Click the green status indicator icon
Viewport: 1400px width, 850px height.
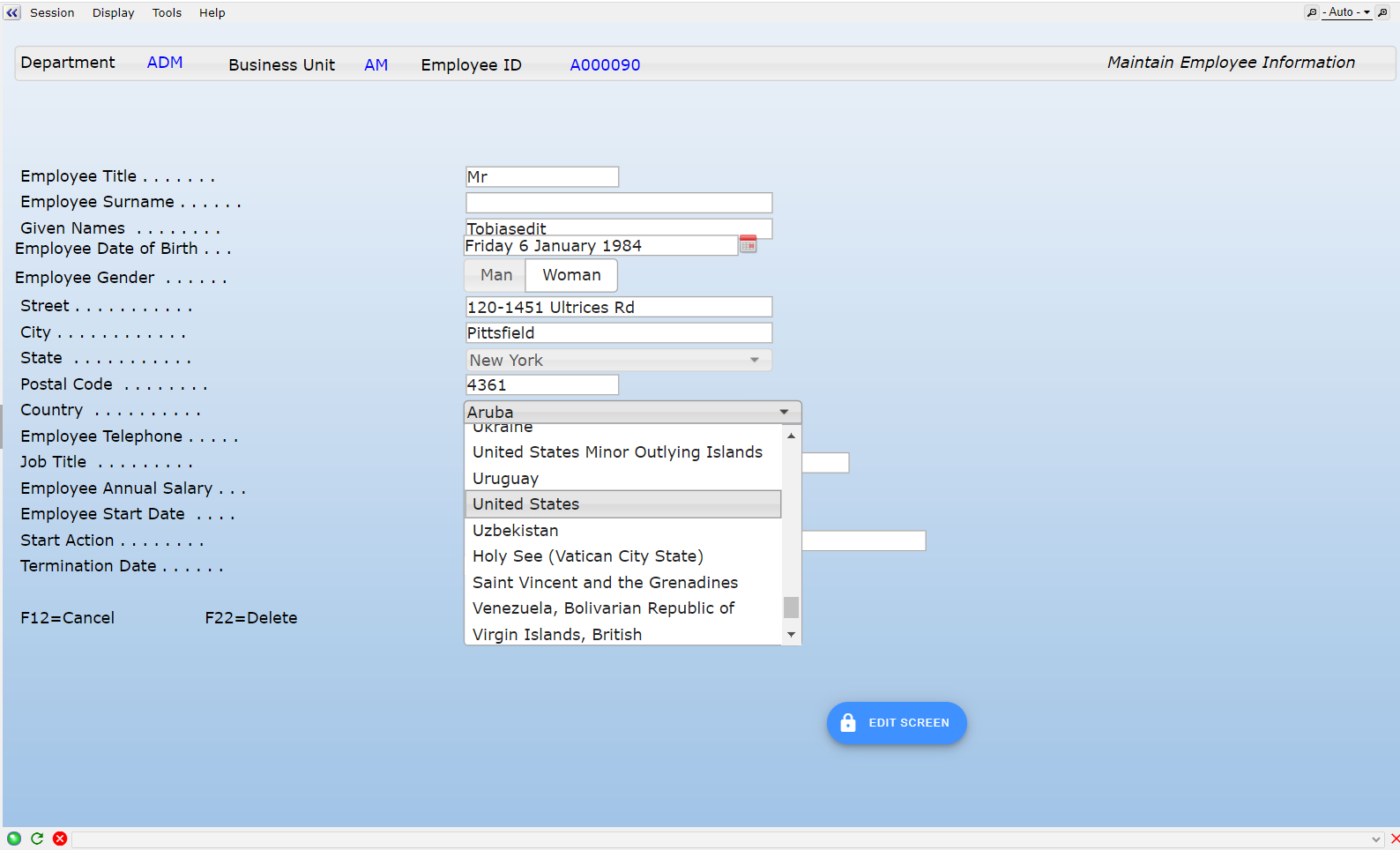14,839
